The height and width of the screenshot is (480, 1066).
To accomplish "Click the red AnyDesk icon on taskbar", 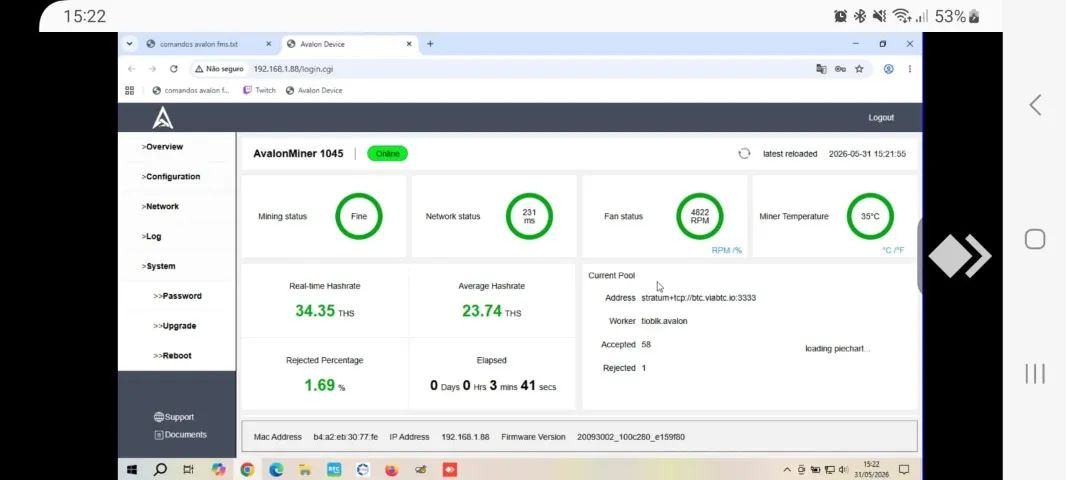I will click(x=449, y=469).
